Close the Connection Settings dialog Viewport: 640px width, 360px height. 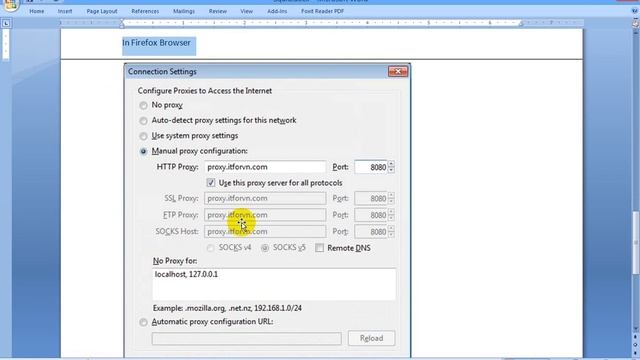tap(398, 71)
